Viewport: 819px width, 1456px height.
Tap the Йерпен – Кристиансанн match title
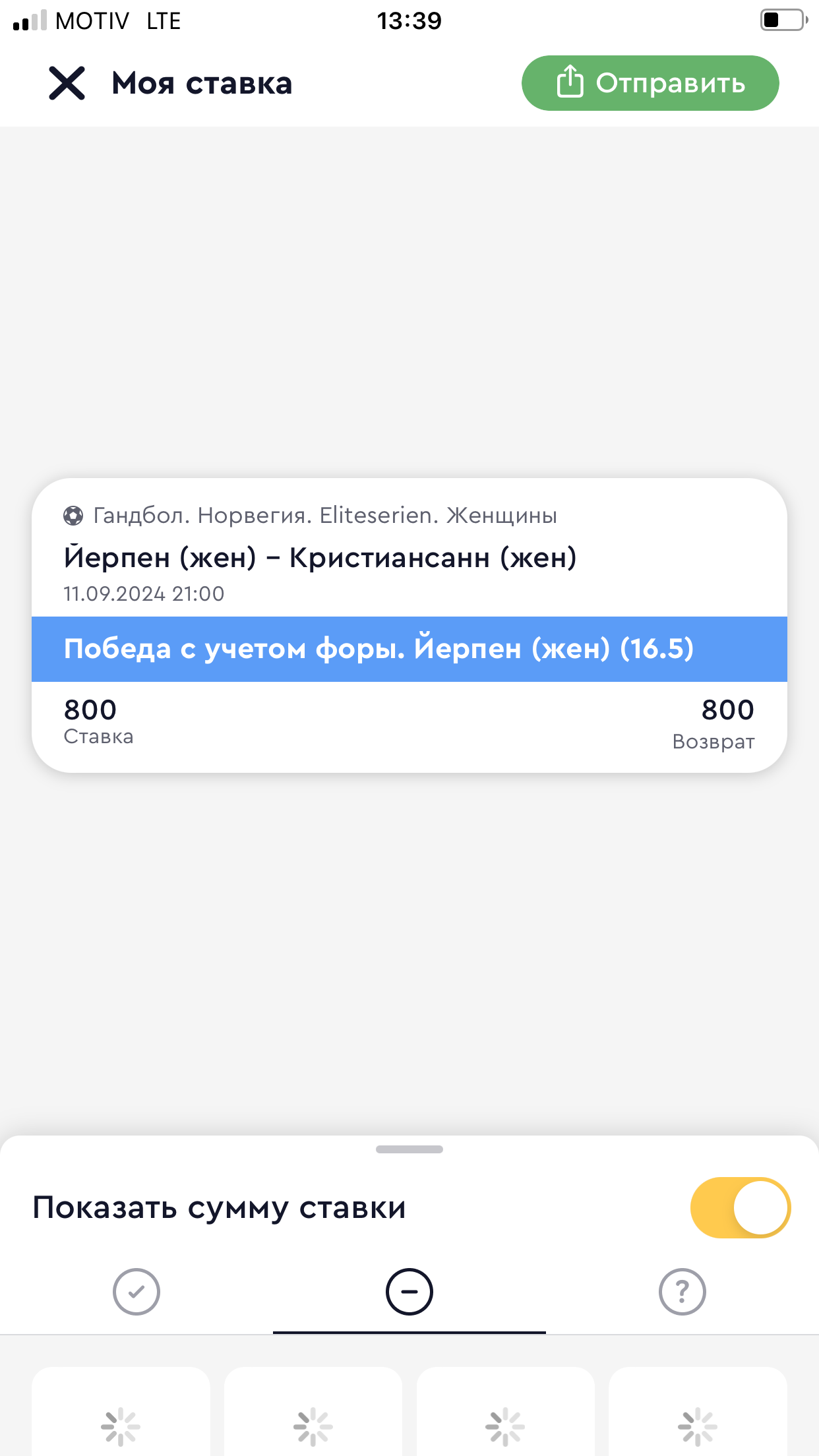point(320,558)
